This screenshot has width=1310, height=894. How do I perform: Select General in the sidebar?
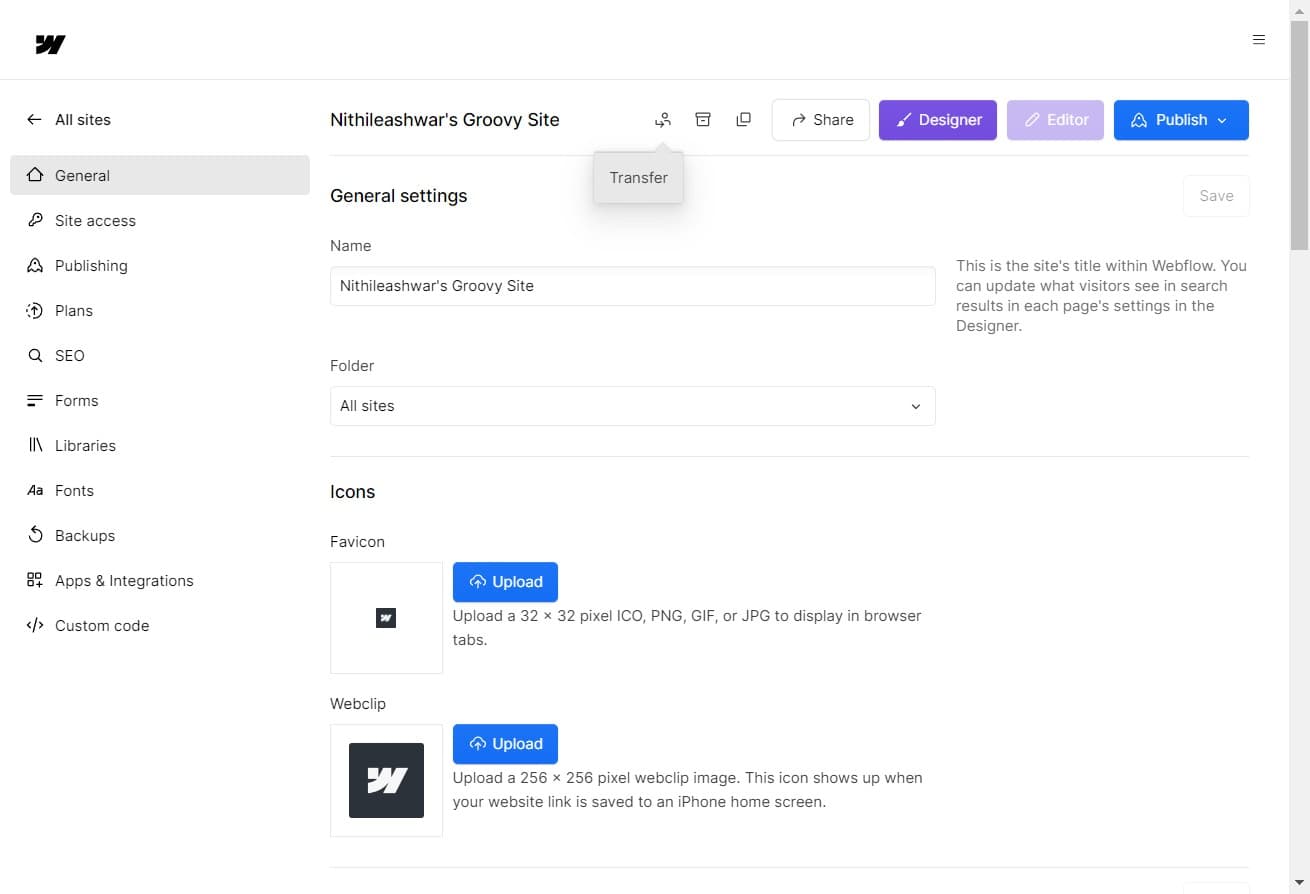coord(82,175)
